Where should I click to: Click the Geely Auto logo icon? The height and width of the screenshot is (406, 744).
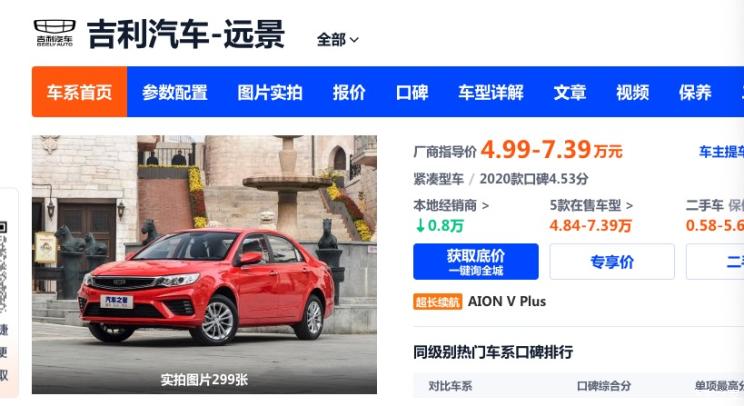(x=55, y=33)
